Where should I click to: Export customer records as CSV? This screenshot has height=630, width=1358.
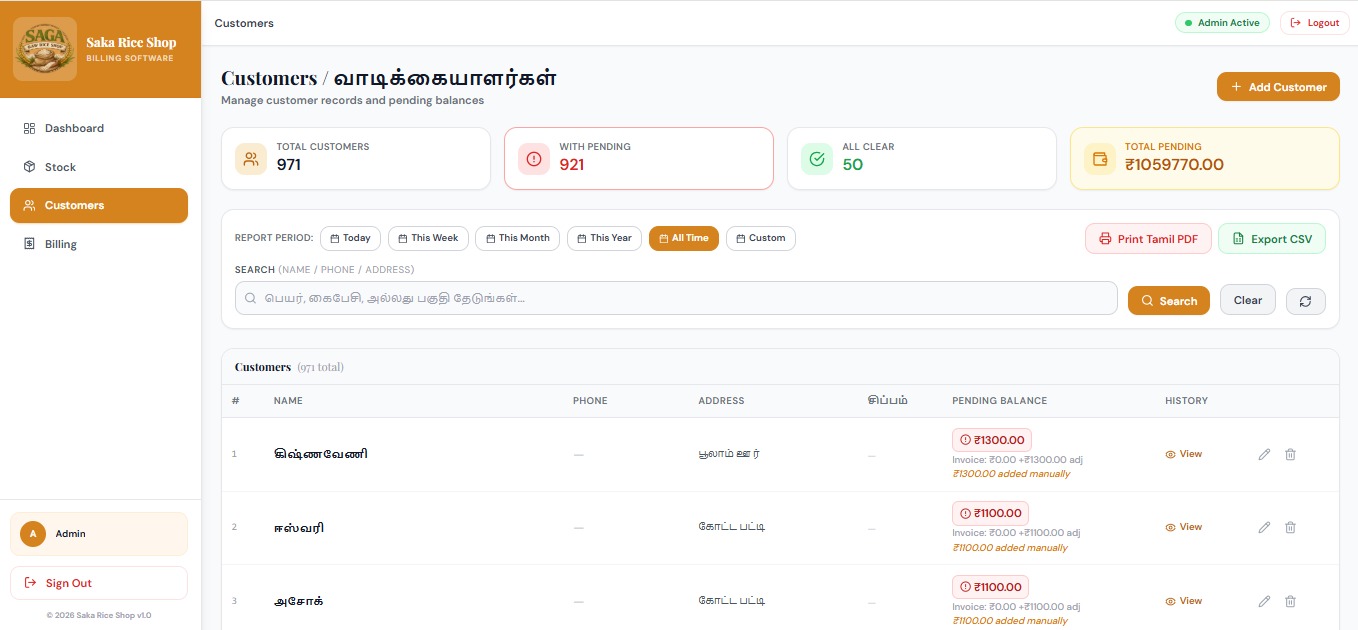coord(1272,238)
